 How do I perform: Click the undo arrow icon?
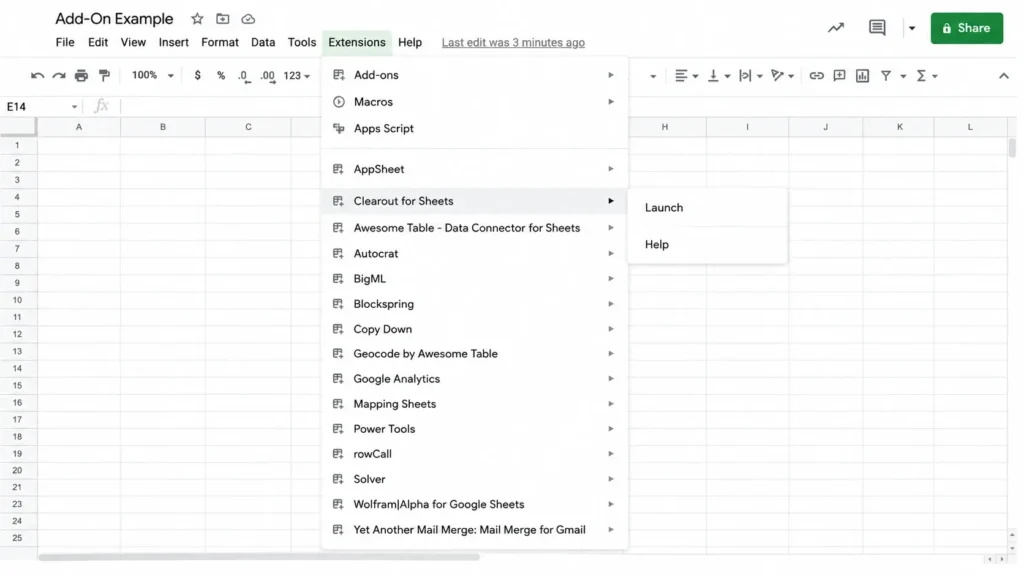(37, 76)
